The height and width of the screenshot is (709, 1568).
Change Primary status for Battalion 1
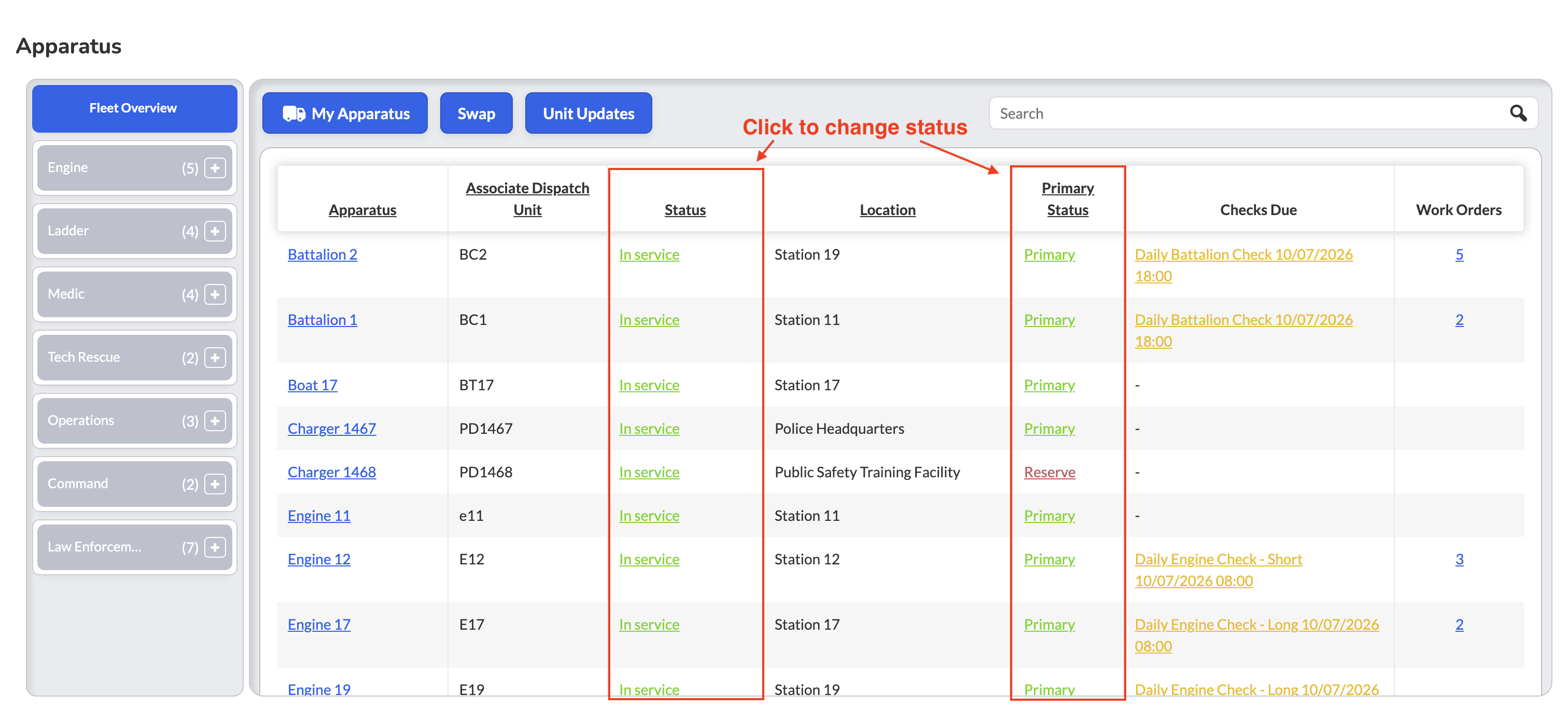pyautogui.click(x=1049, y=319)
